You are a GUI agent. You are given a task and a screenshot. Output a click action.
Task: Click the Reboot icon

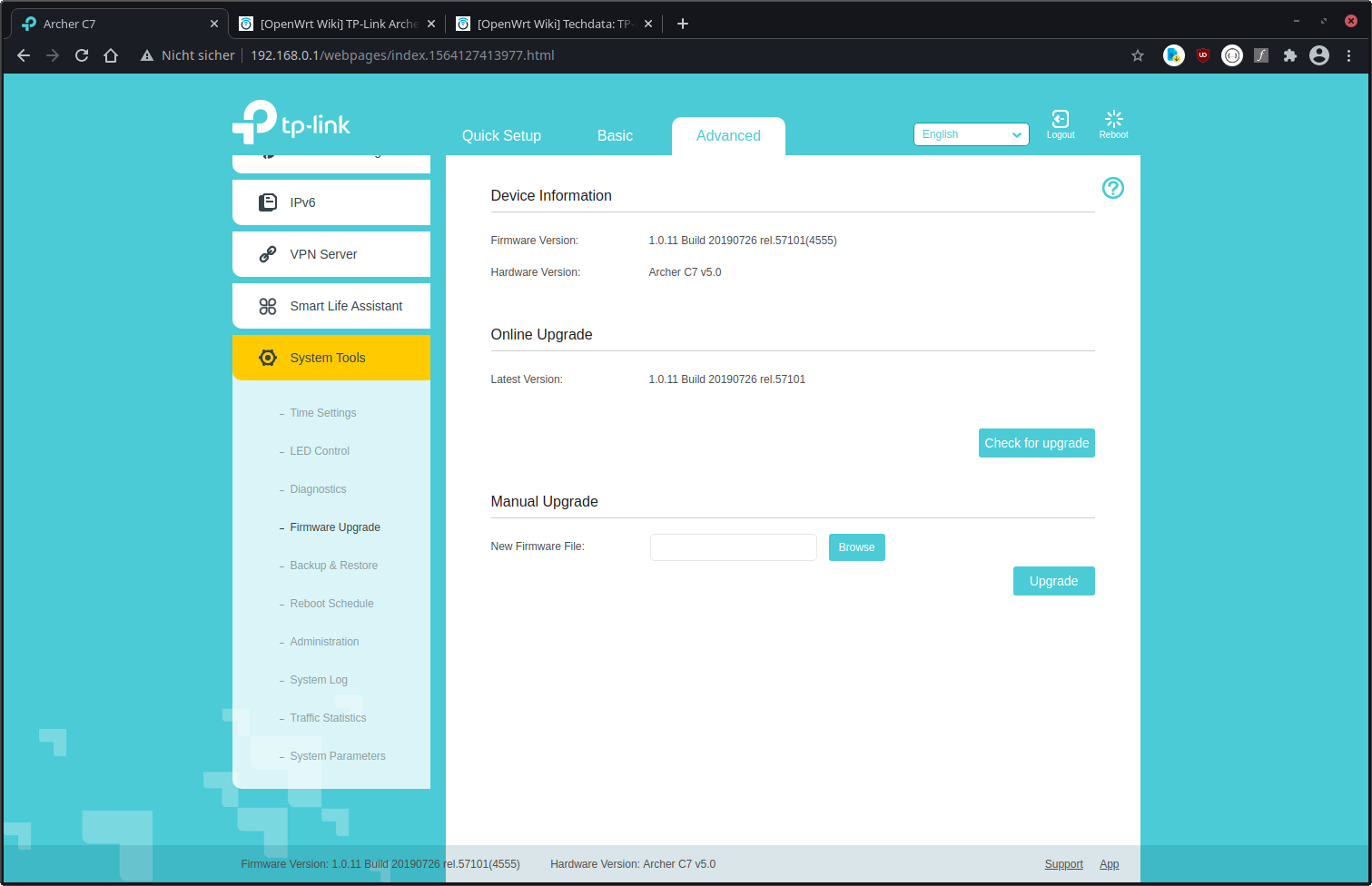click(1113, 119)
